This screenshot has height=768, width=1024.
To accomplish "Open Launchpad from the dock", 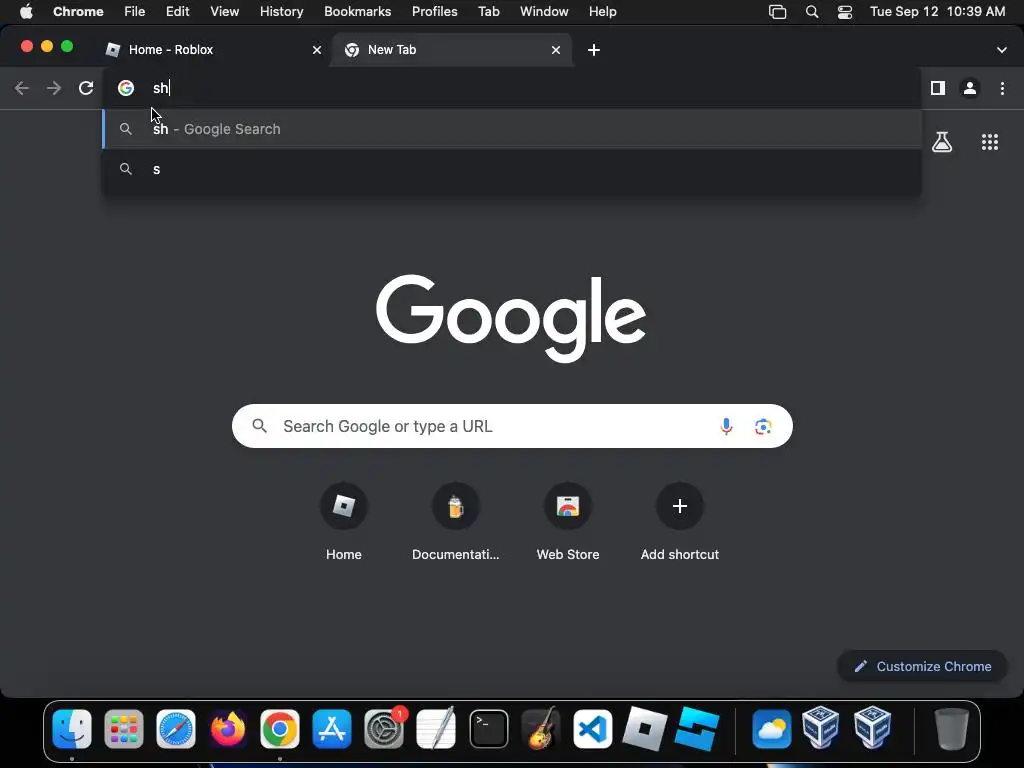I will 123,729.
